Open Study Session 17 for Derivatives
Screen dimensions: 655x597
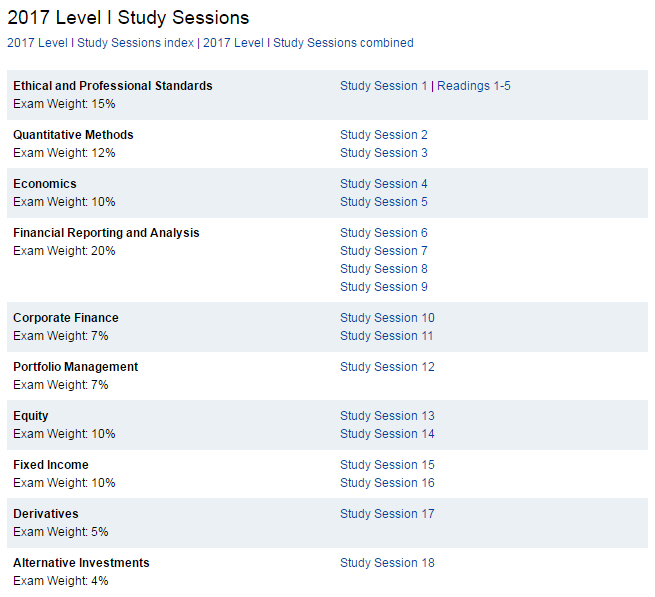(387, 514)
